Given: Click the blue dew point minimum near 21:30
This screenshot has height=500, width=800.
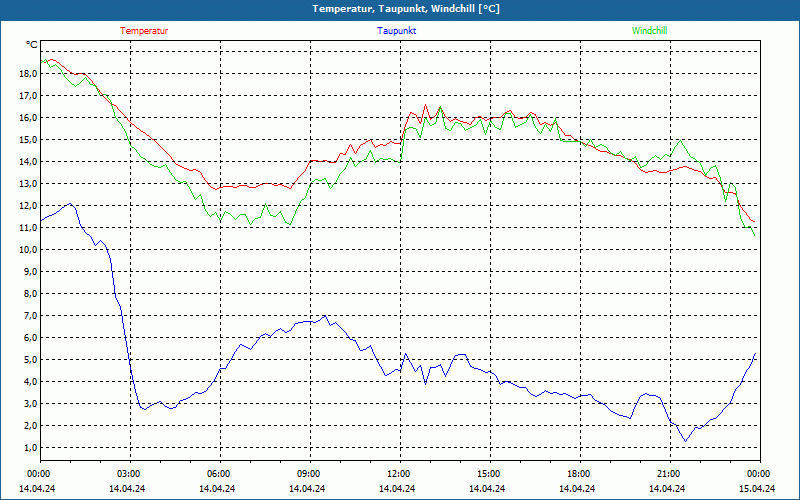Looking at the screenshot, I should point(685,441).
